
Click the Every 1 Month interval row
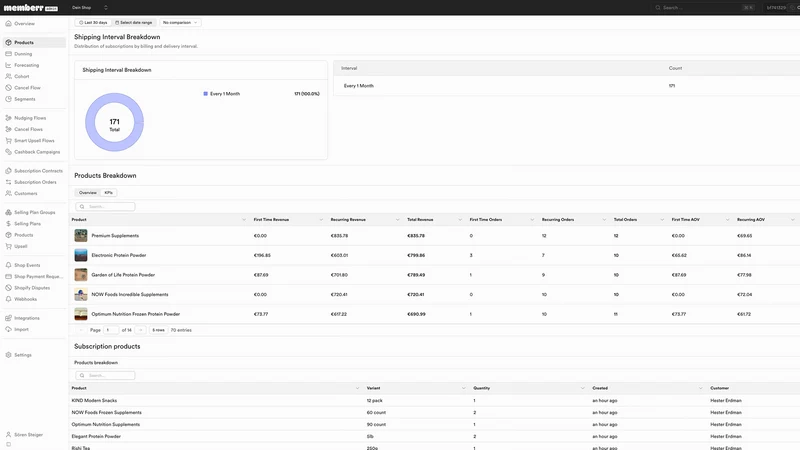pos(566,86)
